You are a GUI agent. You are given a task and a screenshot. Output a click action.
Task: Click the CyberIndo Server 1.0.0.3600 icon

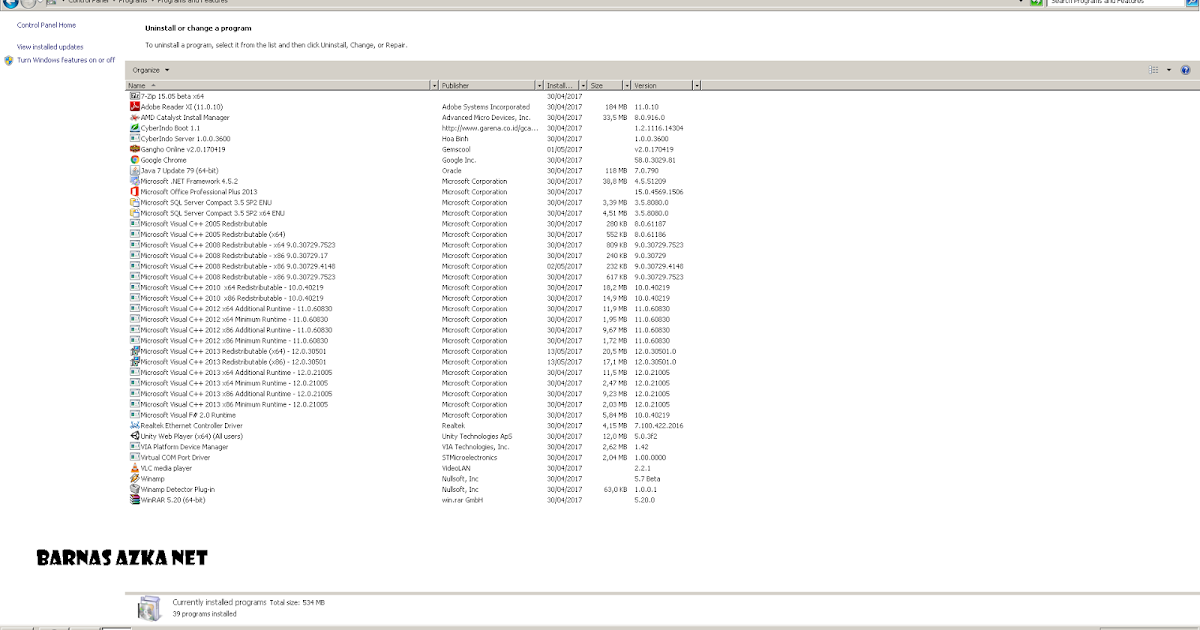tap(134, 138)
